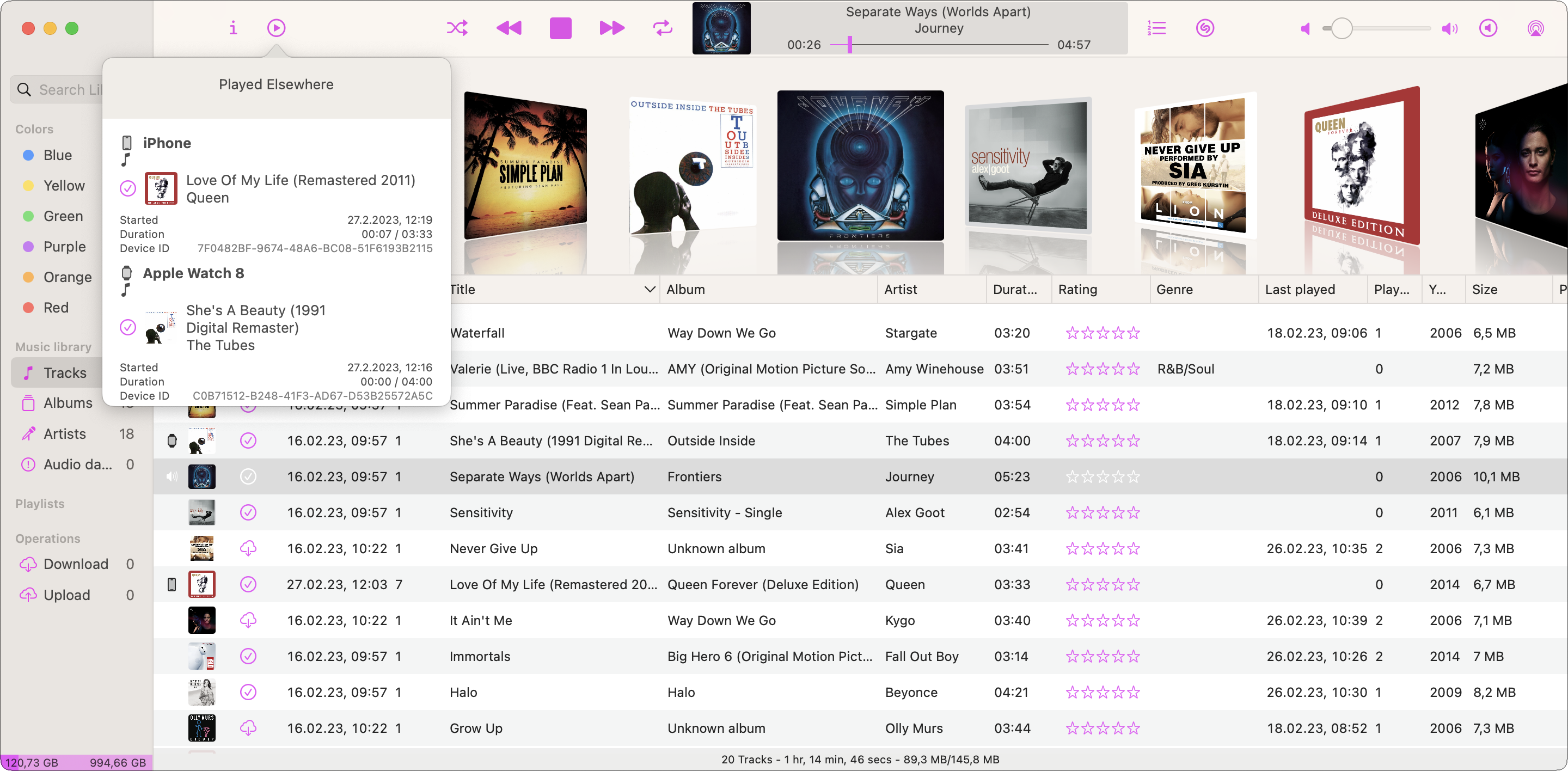
Task: Select Artists in the sidebar
Action: pyautogui.click(x=64, y=434)
